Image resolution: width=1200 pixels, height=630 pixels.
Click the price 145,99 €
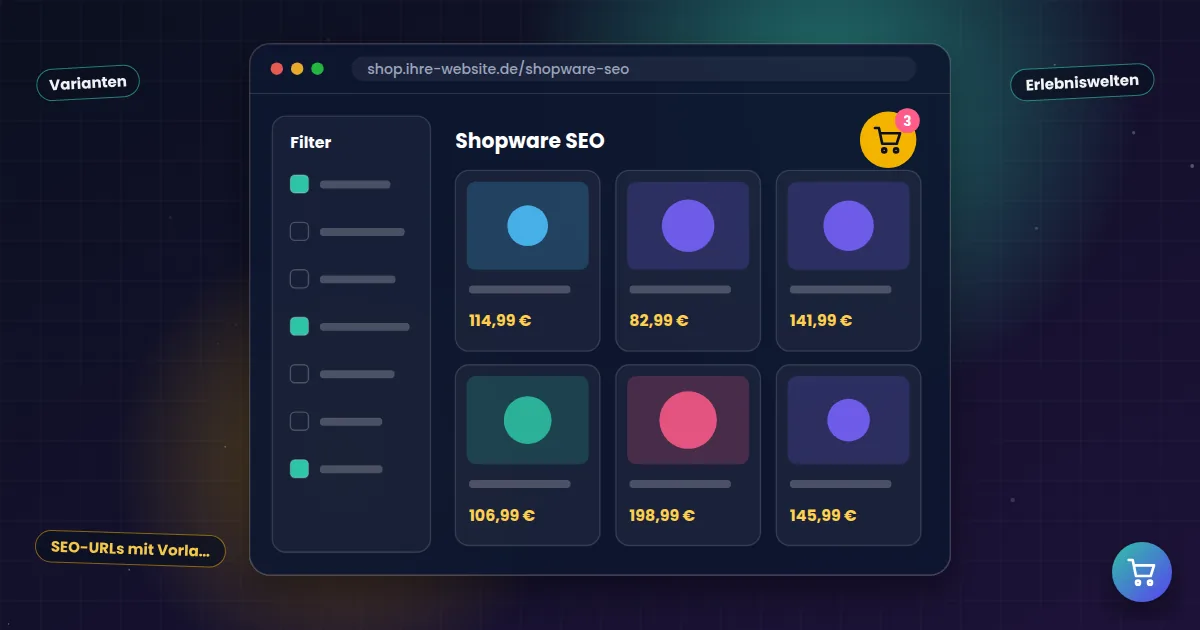pos(823,516)
